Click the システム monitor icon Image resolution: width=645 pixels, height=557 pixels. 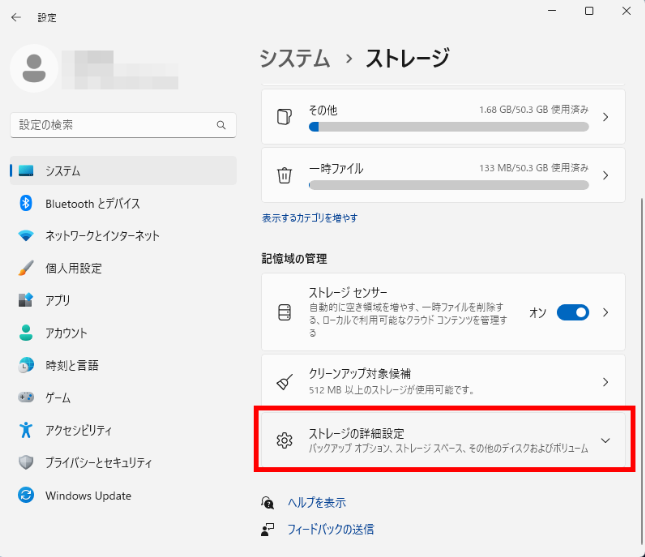click(26, 170)
